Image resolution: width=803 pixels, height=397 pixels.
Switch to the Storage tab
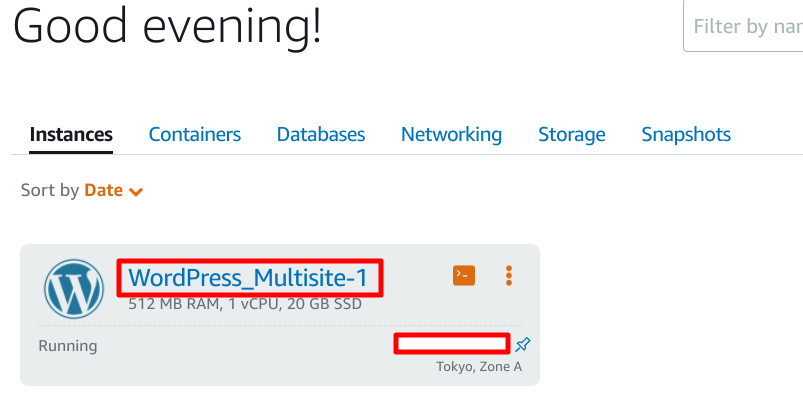click(572, 134)
